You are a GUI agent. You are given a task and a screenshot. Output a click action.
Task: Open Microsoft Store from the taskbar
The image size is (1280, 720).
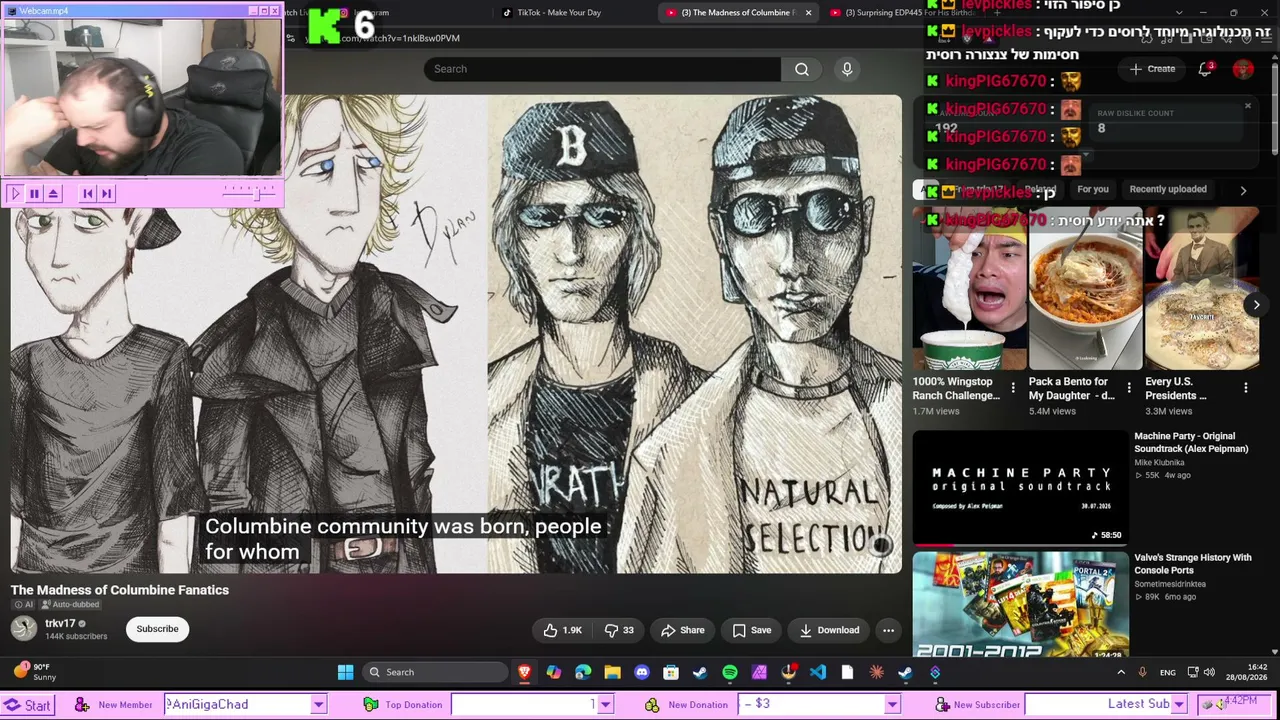671,672
